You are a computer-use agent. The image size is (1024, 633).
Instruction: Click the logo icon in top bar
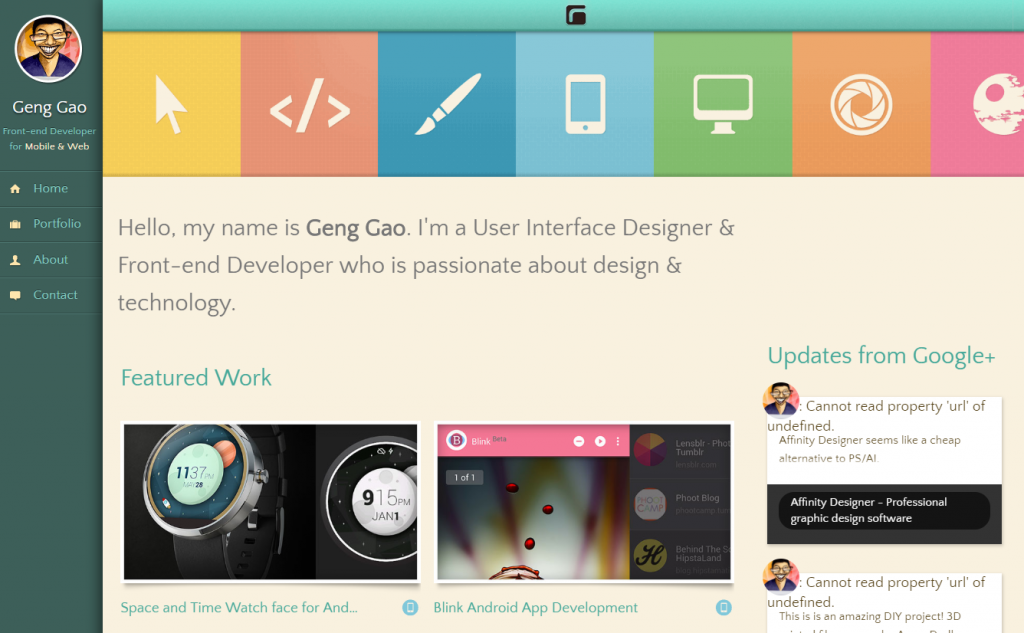(575, 15)
